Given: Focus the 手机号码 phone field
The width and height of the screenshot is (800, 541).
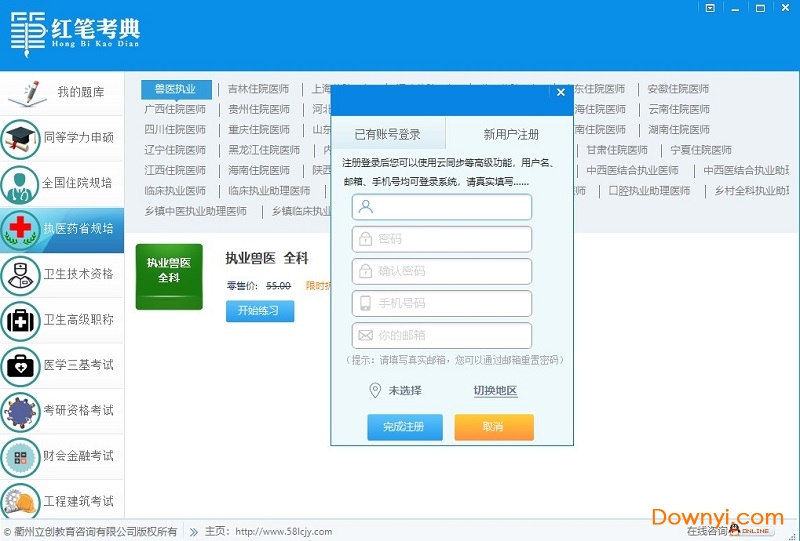Looking at the screenshot, I should [x=442, y=303].
